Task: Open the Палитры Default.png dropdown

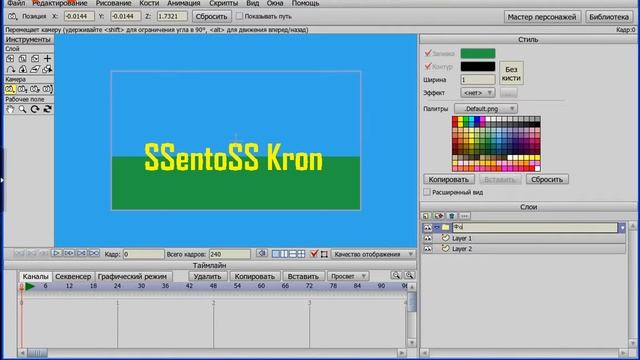Action: [486, 109]
